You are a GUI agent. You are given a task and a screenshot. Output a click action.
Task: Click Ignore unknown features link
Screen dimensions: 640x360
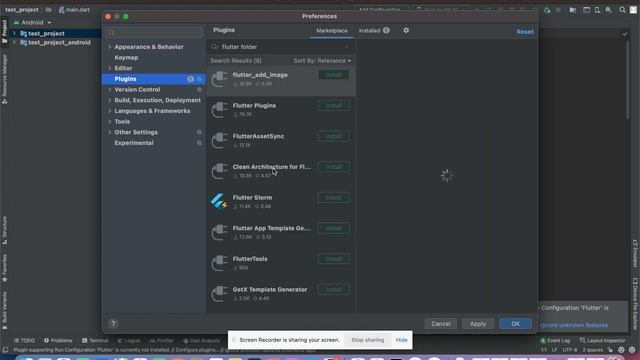pos(573,325)
